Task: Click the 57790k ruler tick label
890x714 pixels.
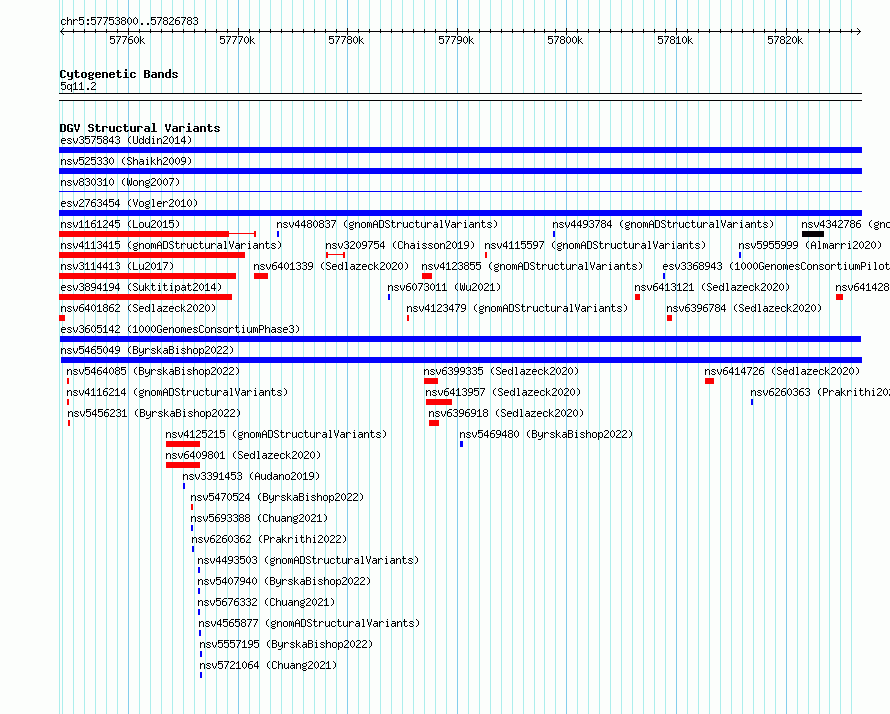Action: tap(456, 40)
